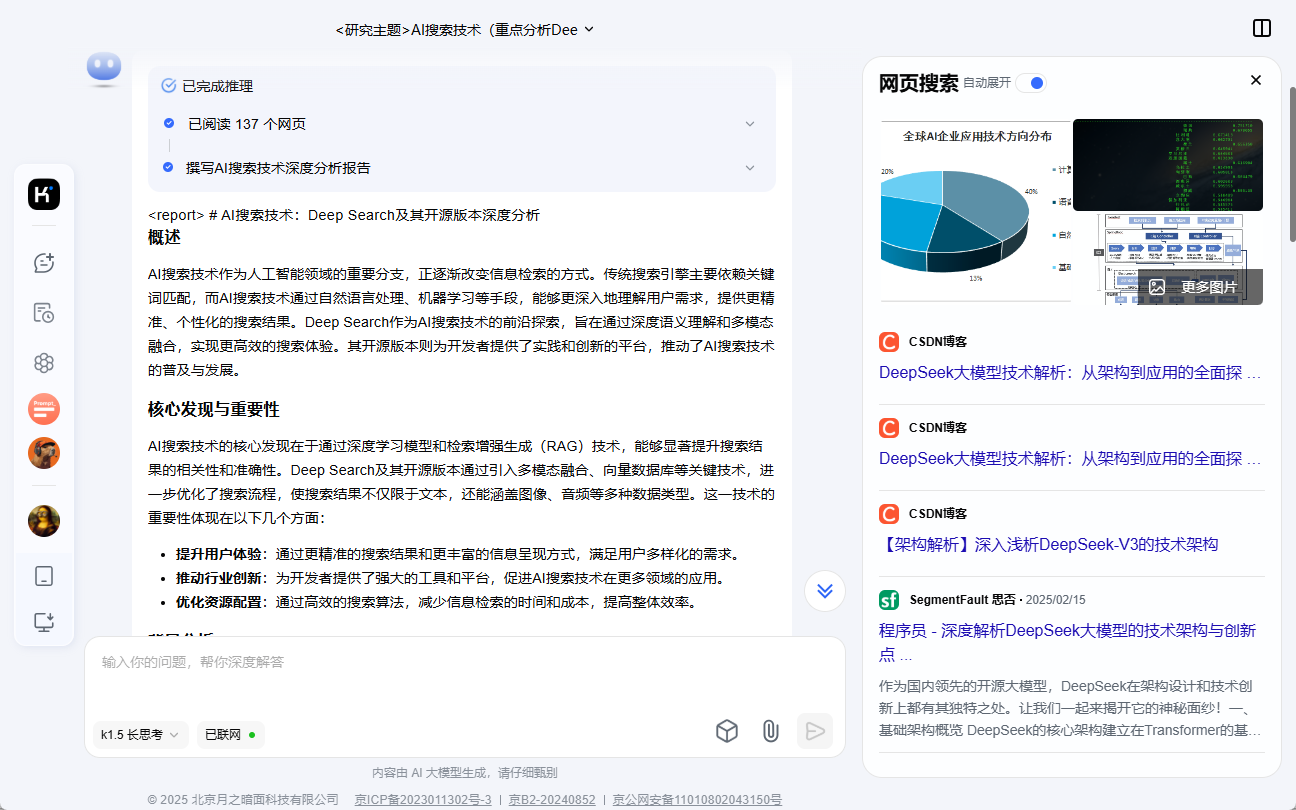Toggle the 已联网 internet search option

[x=230, y=735]
